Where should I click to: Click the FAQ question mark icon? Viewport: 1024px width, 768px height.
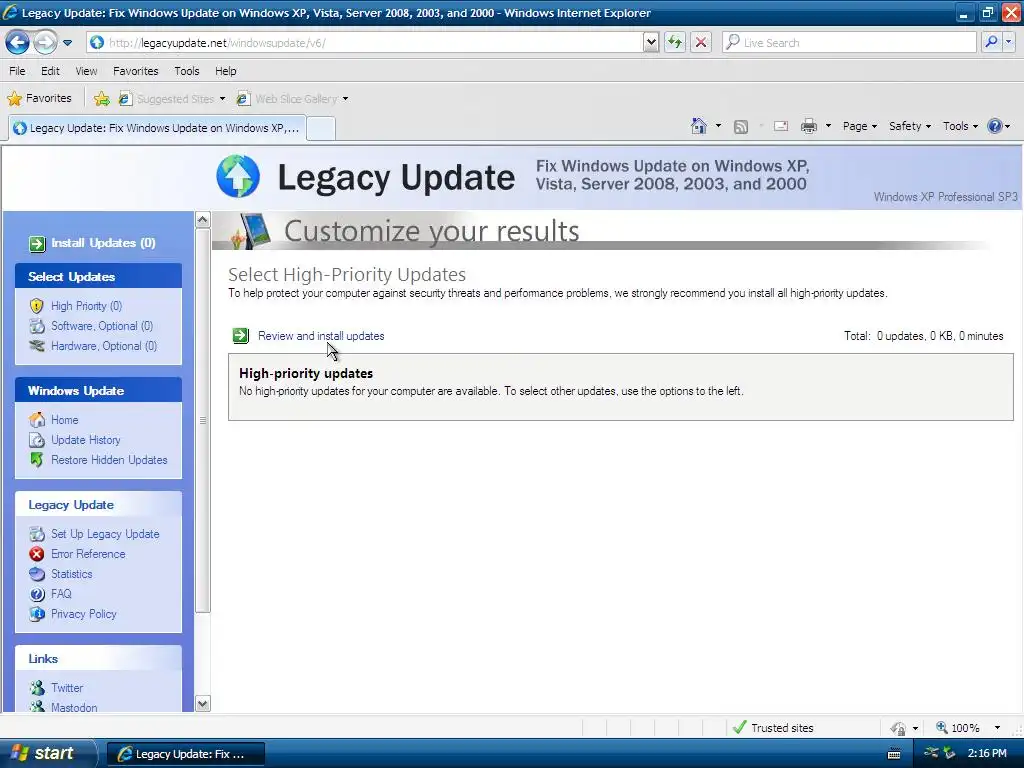pyautogui.click(x=37, y=594)
